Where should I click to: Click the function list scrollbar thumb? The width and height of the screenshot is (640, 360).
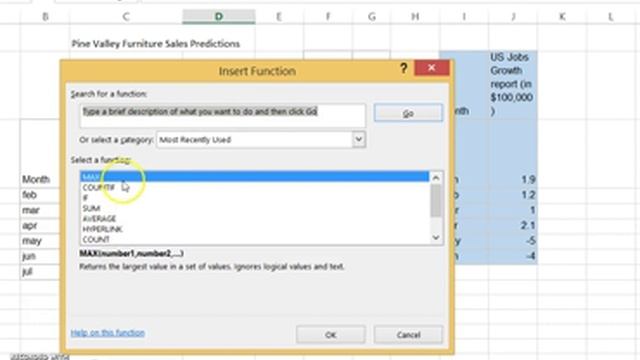[436, 200]
